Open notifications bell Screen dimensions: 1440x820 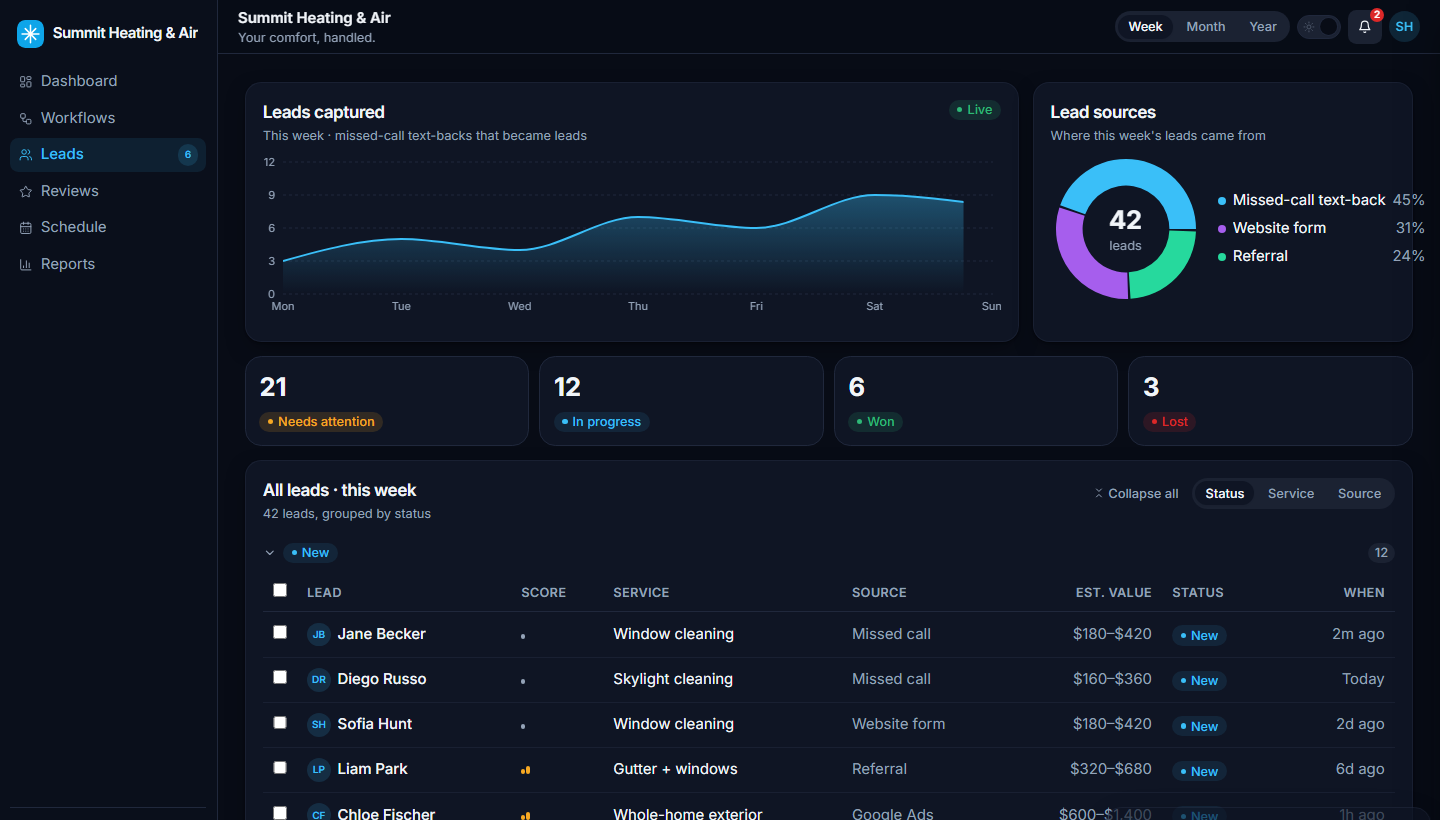pyautogui.click(x=1365, y=27)
